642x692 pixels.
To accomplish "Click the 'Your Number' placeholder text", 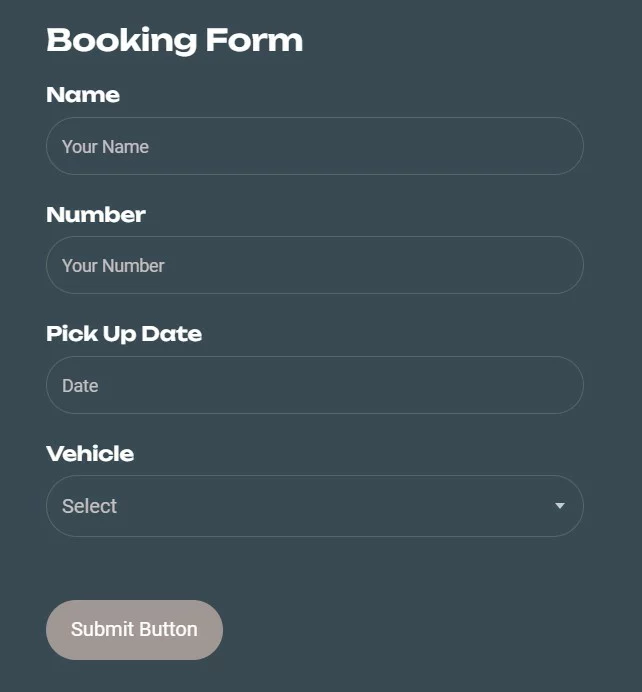I will coord(113,265).
